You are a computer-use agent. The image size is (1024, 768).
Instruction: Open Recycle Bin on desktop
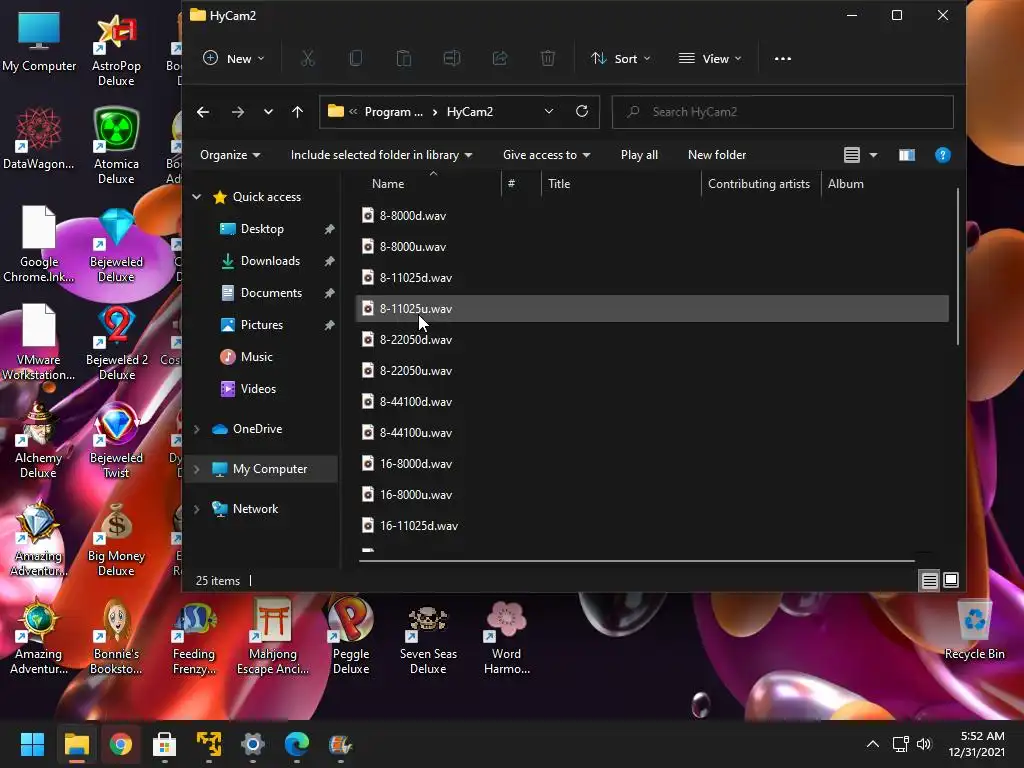click(x=974, y=631)
